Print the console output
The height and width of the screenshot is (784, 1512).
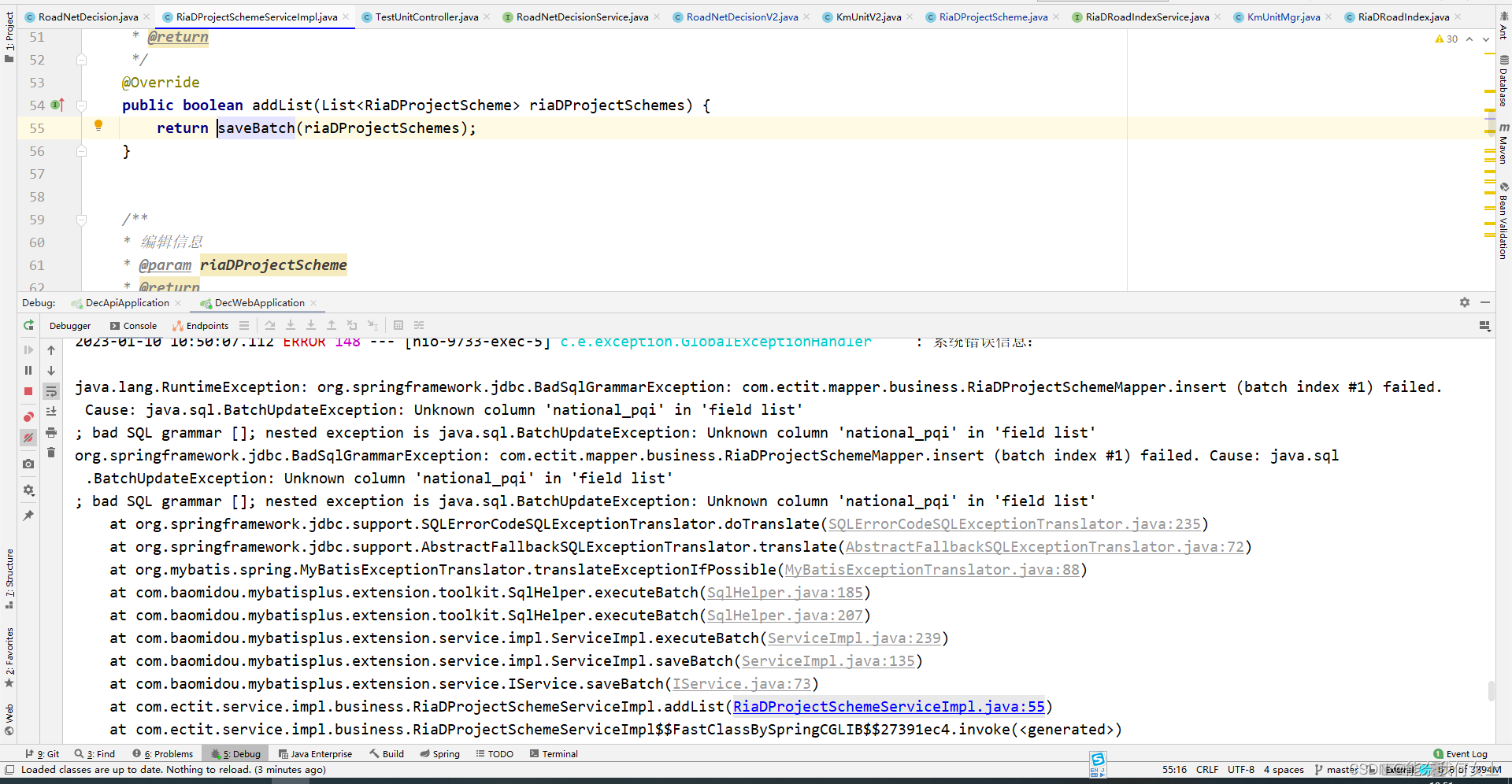coord(51,432)
